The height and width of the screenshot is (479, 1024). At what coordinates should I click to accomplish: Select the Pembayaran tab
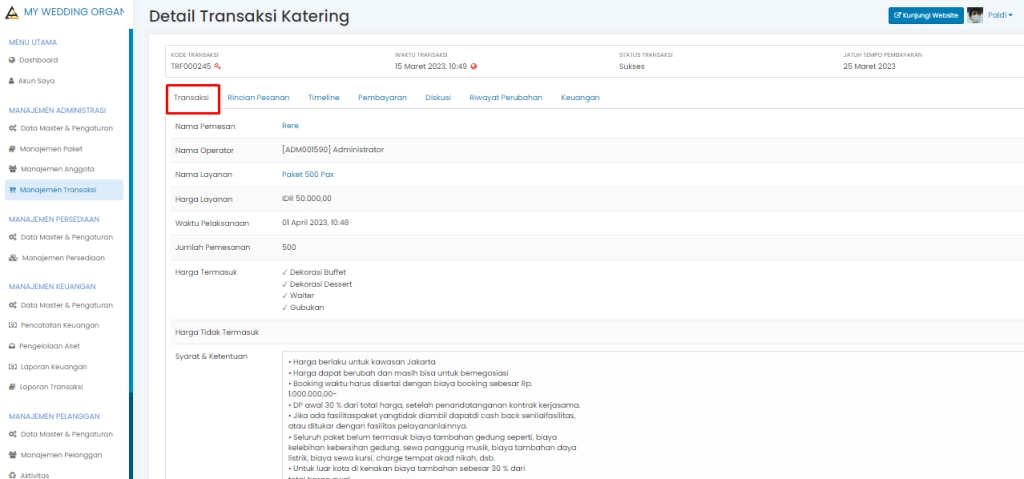point(382,97)
